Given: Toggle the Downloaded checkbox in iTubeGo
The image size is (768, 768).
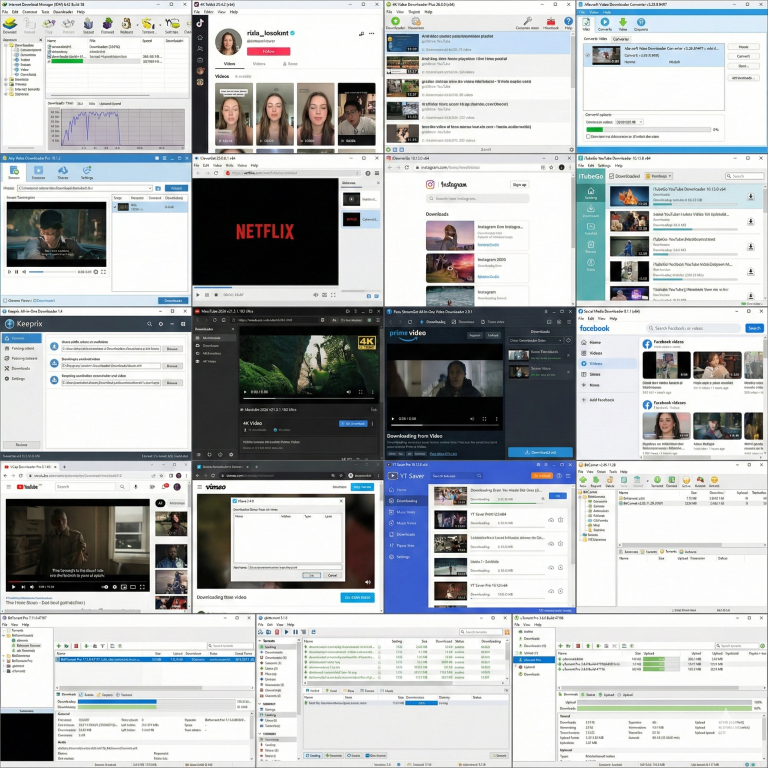Looking at the screenshot, I should [612, 176].
